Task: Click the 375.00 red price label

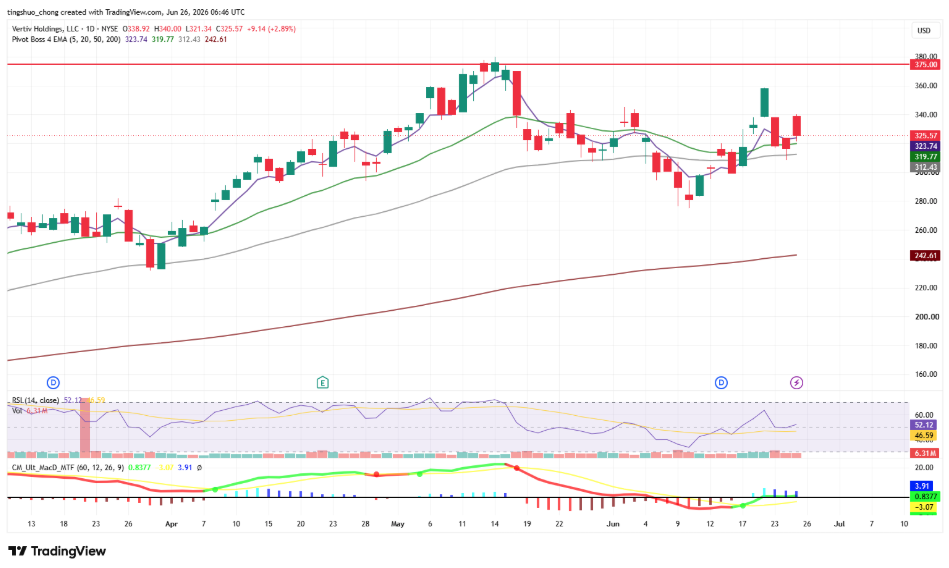Action: [925, 64]
